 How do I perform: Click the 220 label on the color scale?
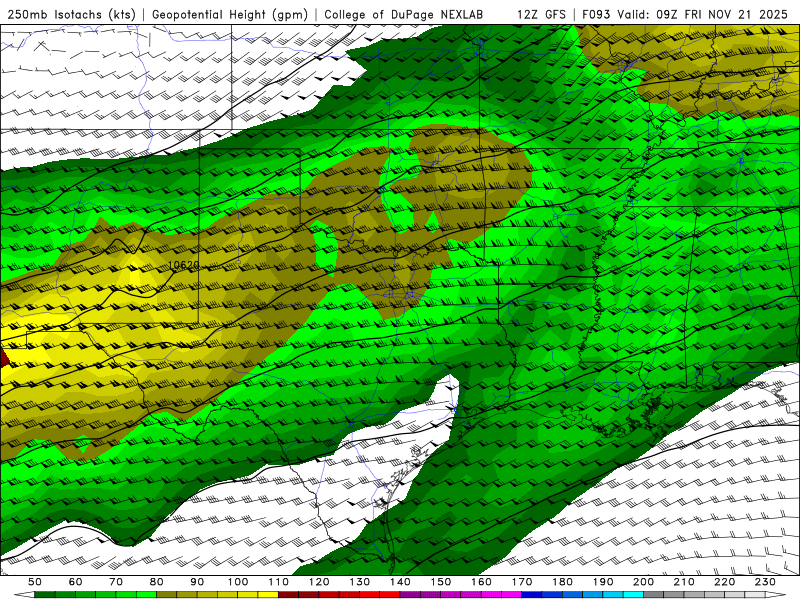pos(724,582)
